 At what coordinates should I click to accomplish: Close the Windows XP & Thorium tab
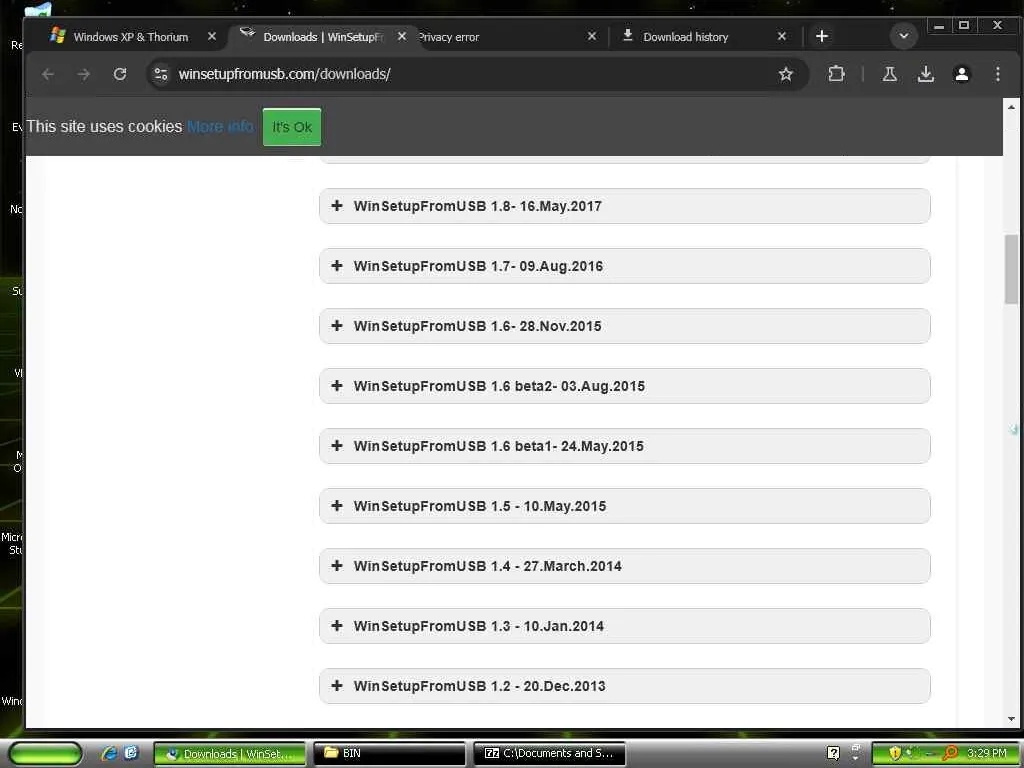212,37
